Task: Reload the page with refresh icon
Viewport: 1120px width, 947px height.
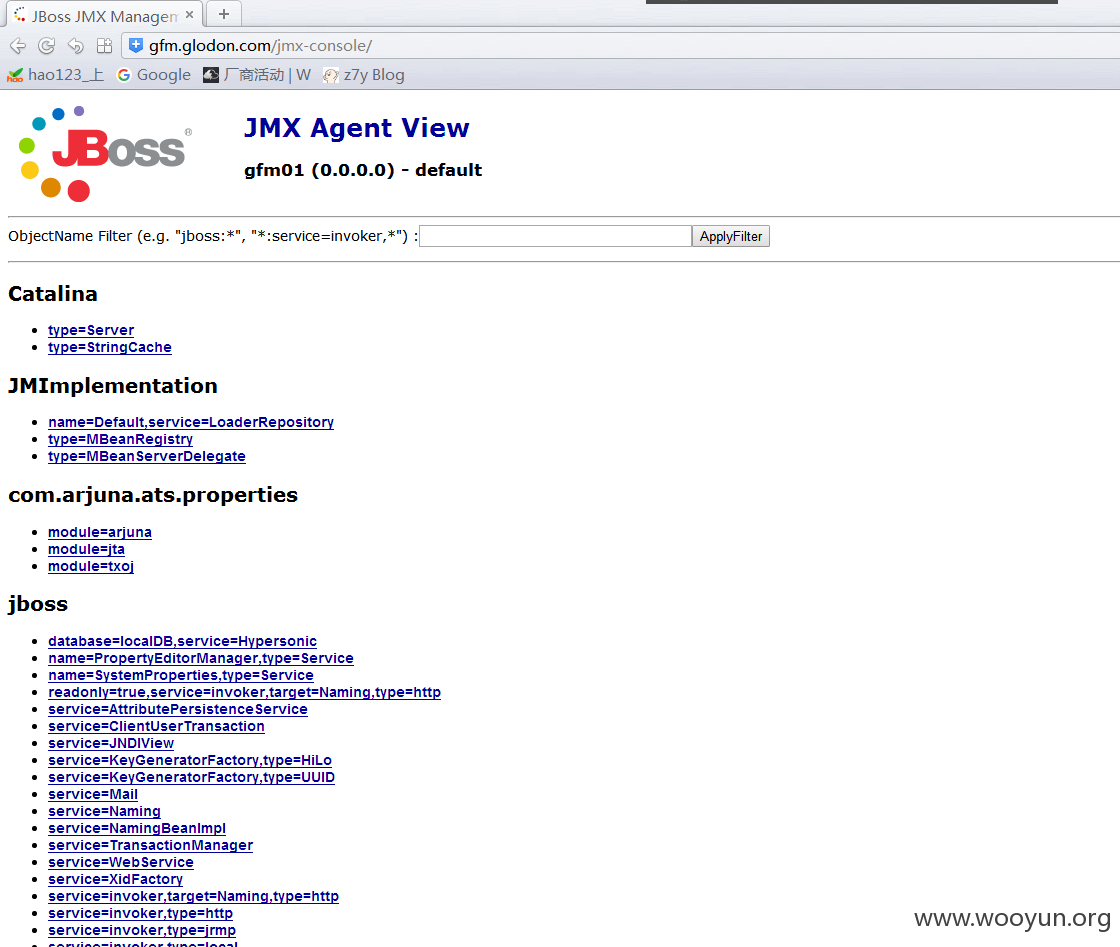Action: pyautogui.click(x=46, y=46)
